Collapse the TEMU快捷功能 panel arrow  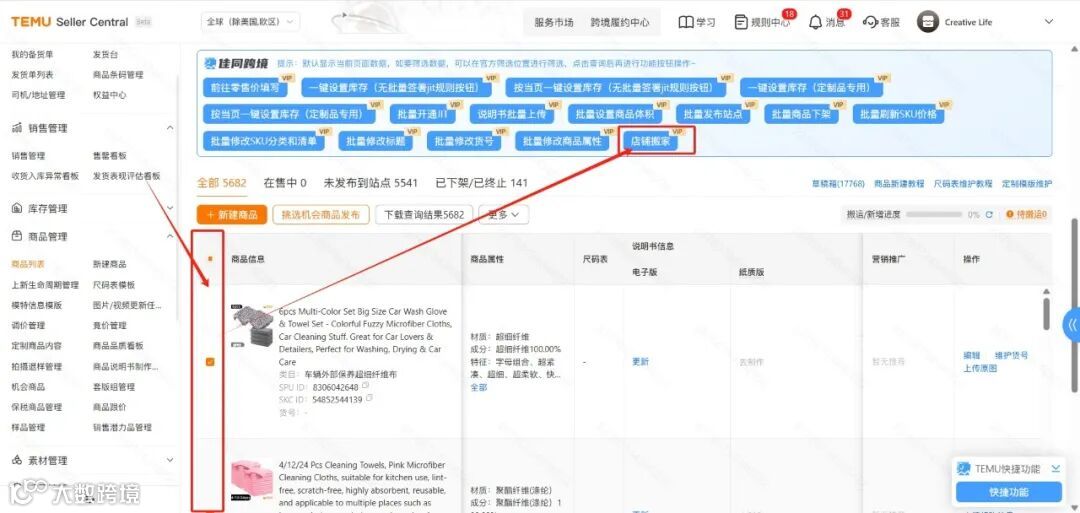click(x=1056, y=469)
